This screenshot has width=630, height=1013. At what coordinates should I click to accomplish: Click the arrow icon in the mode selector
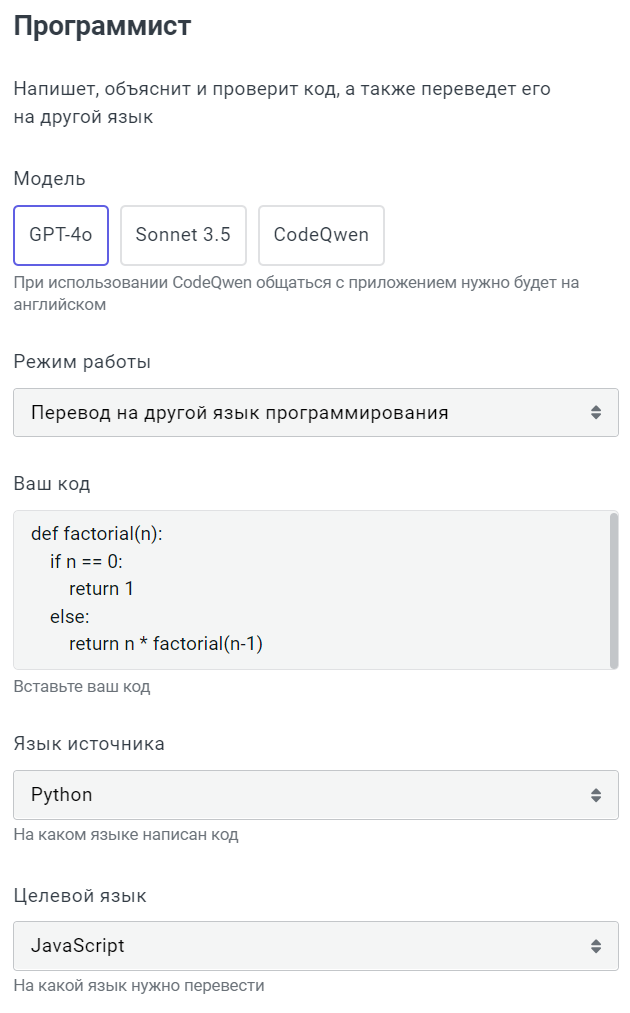point(596,413)
